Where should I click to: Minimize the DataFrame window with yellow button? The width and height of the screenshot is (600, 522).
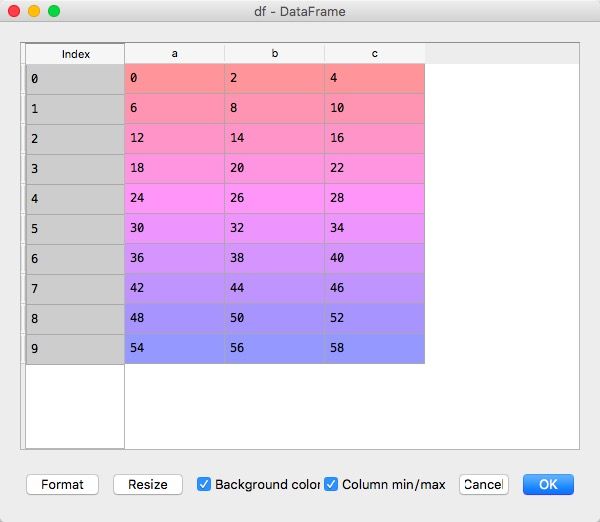pos(34,11)
